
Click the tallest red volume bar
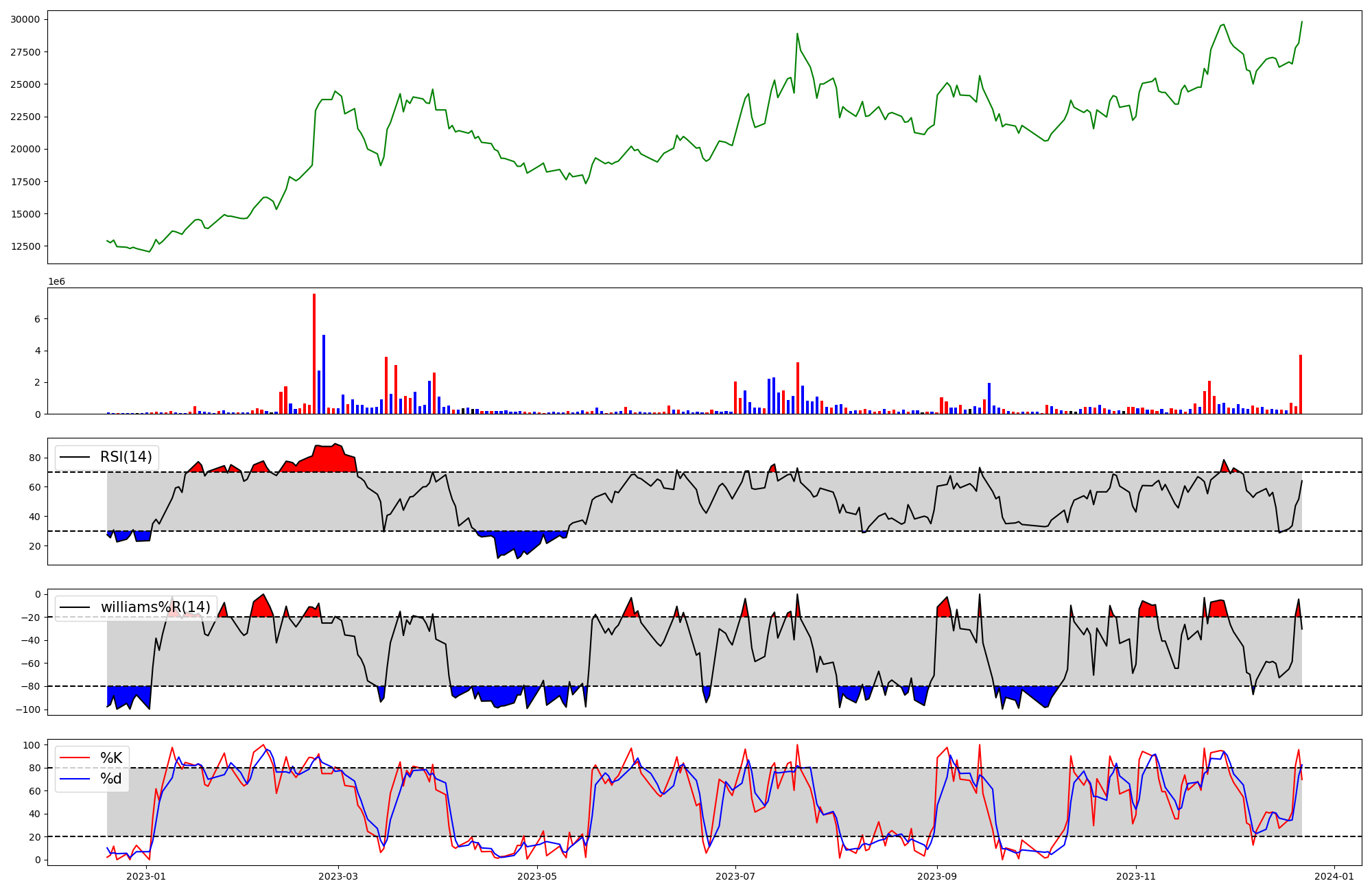point(314,354)
